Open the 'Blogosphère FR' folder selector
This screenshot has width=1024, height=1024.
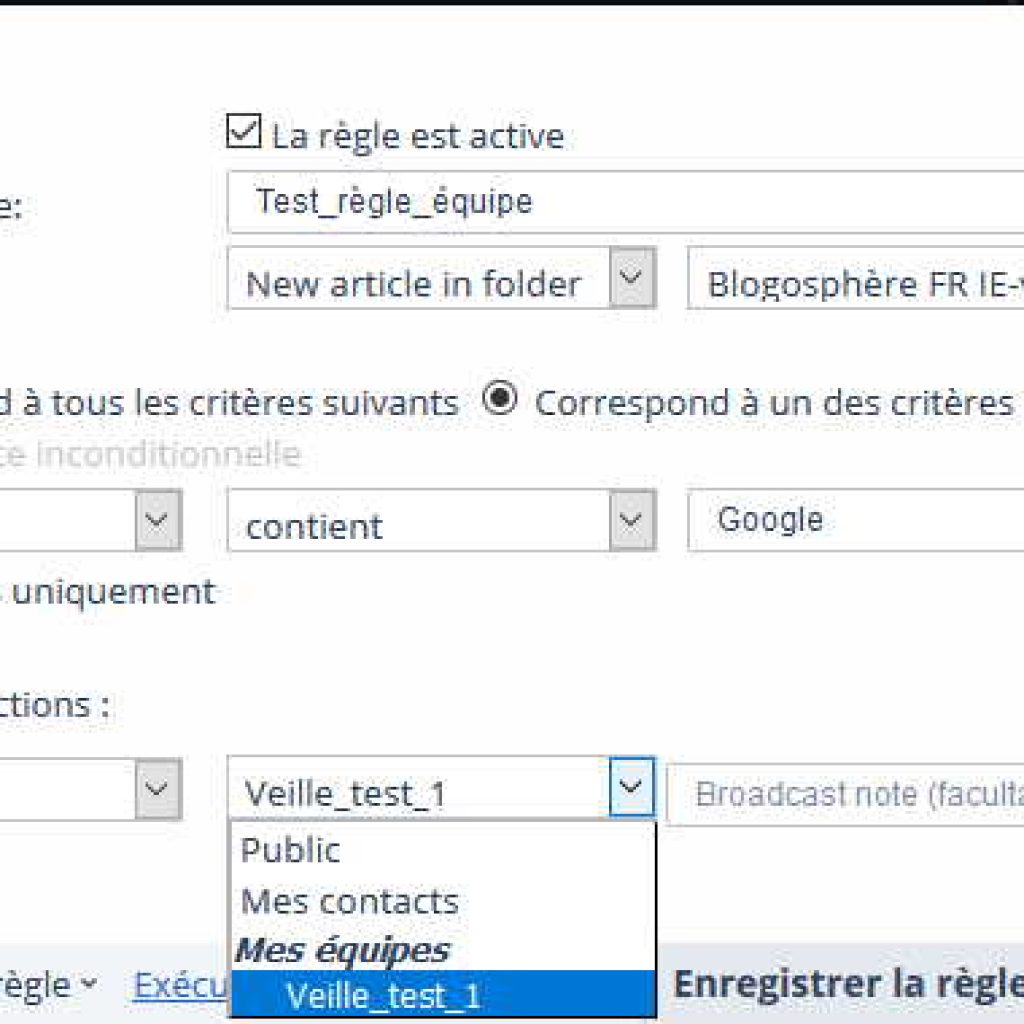coord(856,278)
